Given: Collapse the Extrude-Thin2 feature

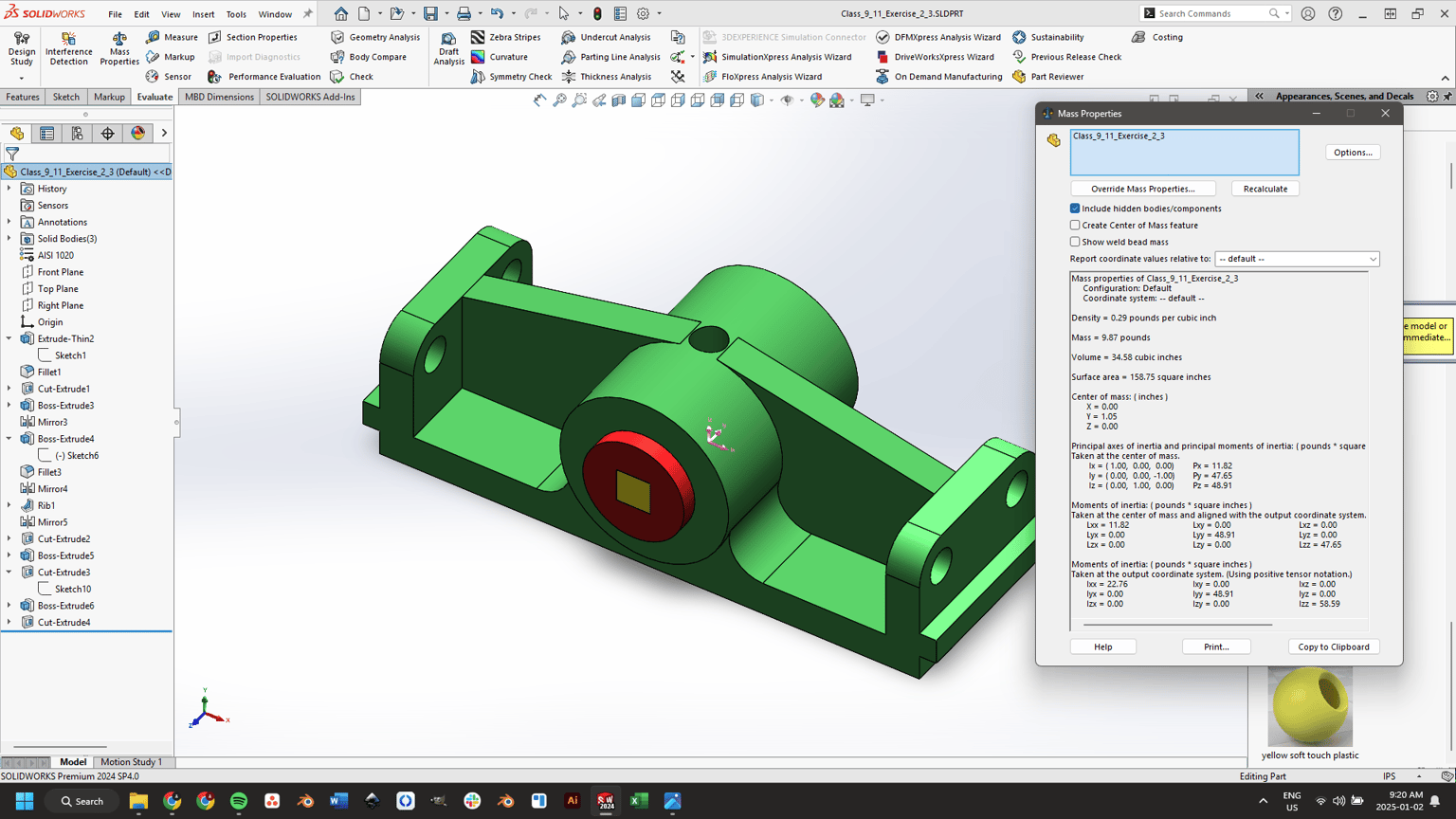Looking at the screenshot, I should (x=9, y=338).
